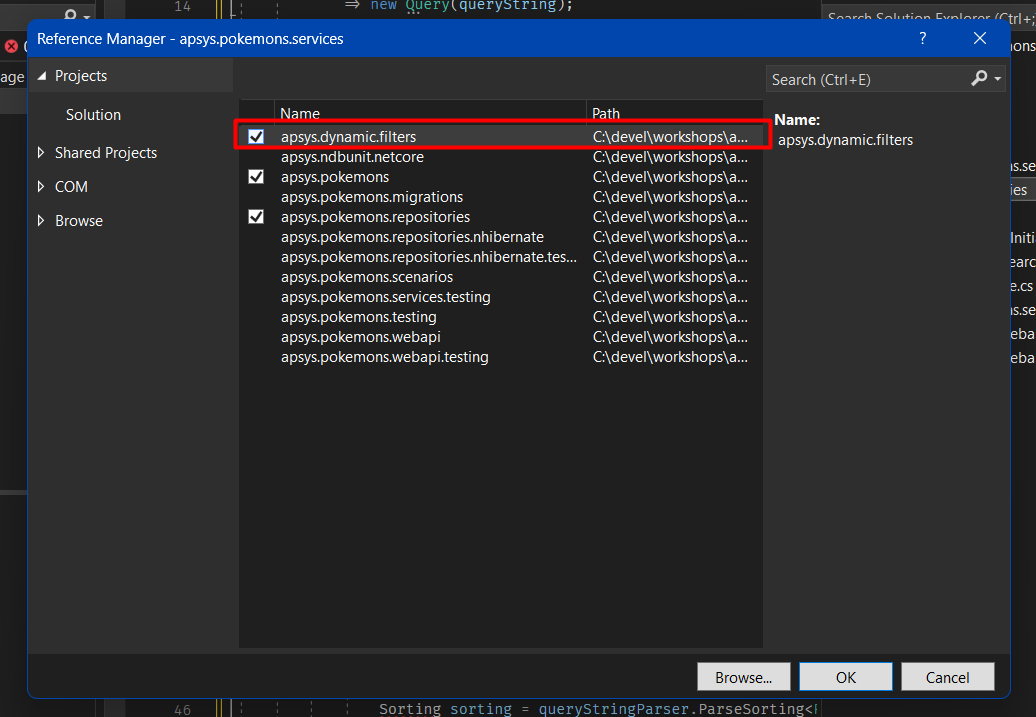Uncheck the apsys.pokemons.repositories checkbox
1036x717 pixels.
[x=256, y=217]
